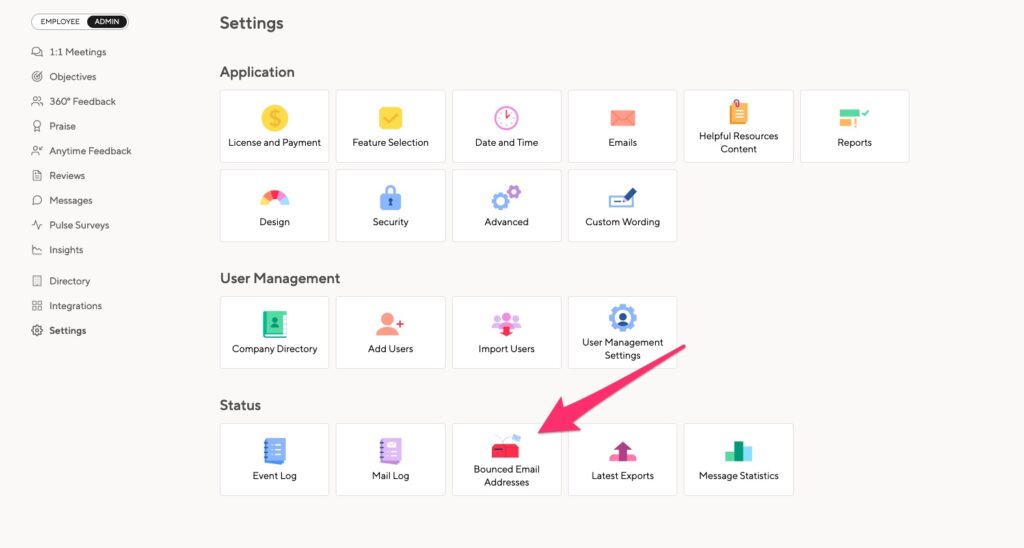Screen dimensions: 1024x548
Task: Open Helpful Resources Content tile
Action: tap(739, 126)
